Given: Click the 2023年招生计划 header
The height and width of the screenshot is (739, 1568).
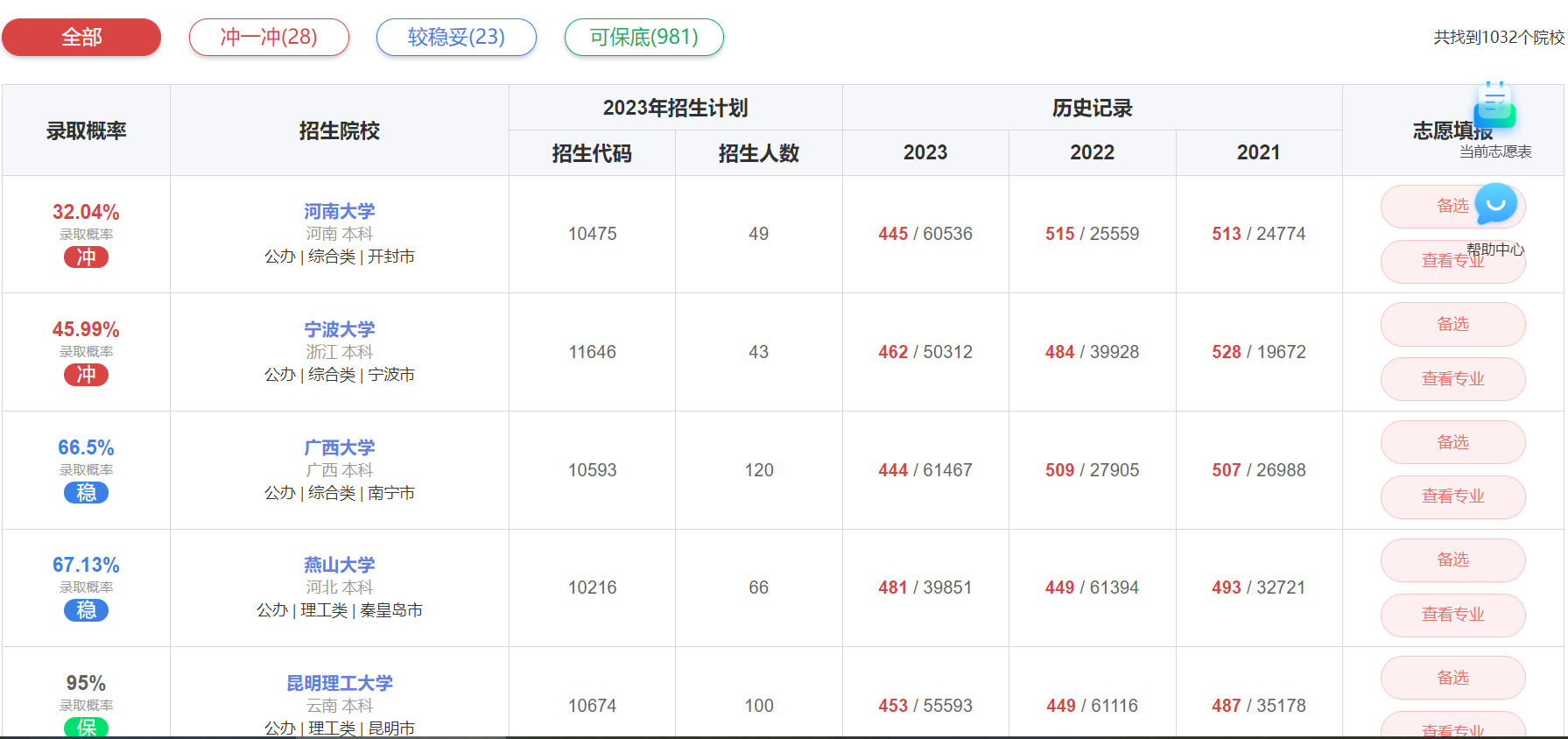Looking at the screenshot, I should [x=675, y=108].
